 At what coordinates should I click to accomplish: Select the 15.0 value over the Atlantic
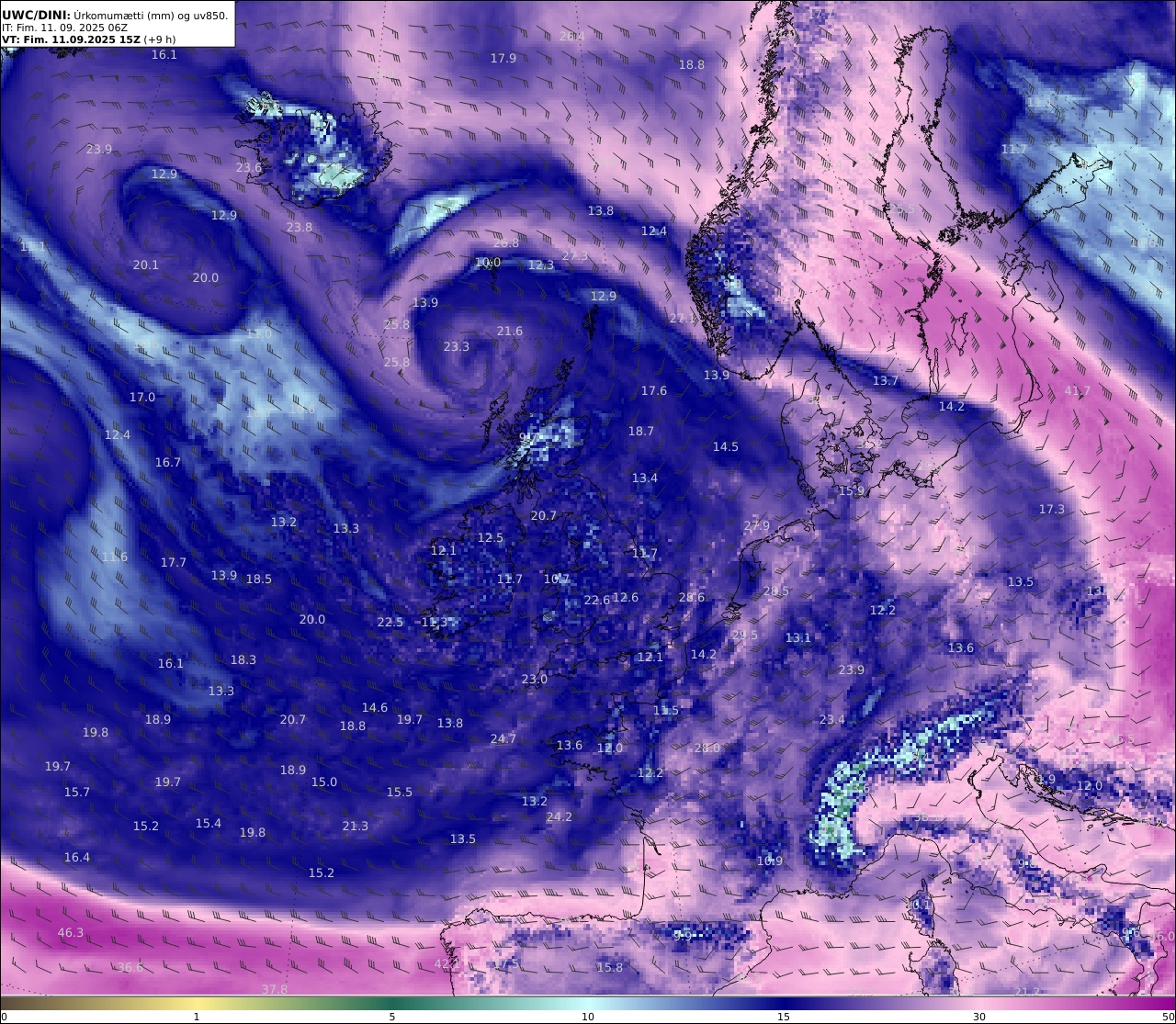click(x=323, y=782)
